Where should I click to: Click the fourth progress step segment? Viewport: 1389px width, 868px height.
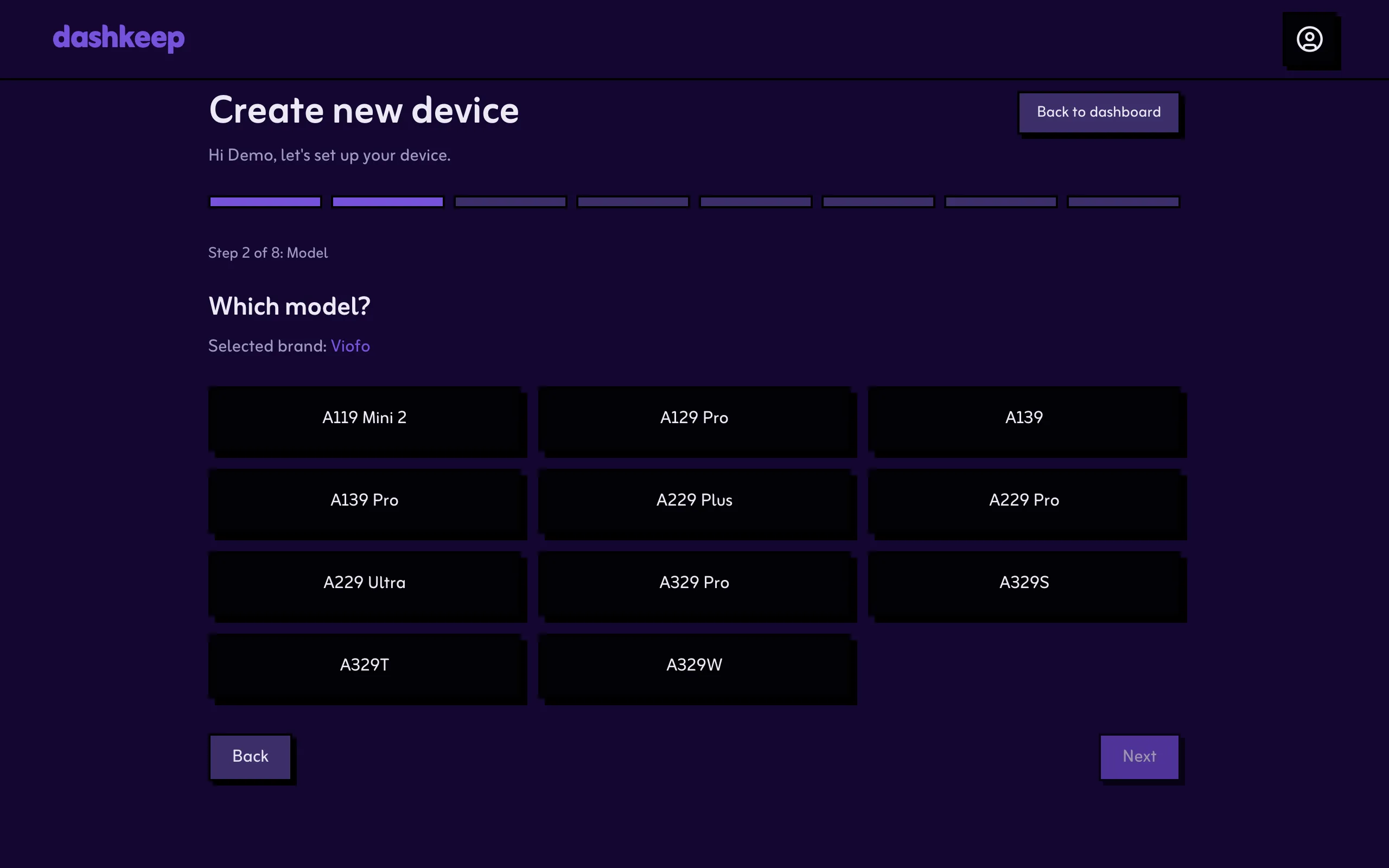point(633,201)
